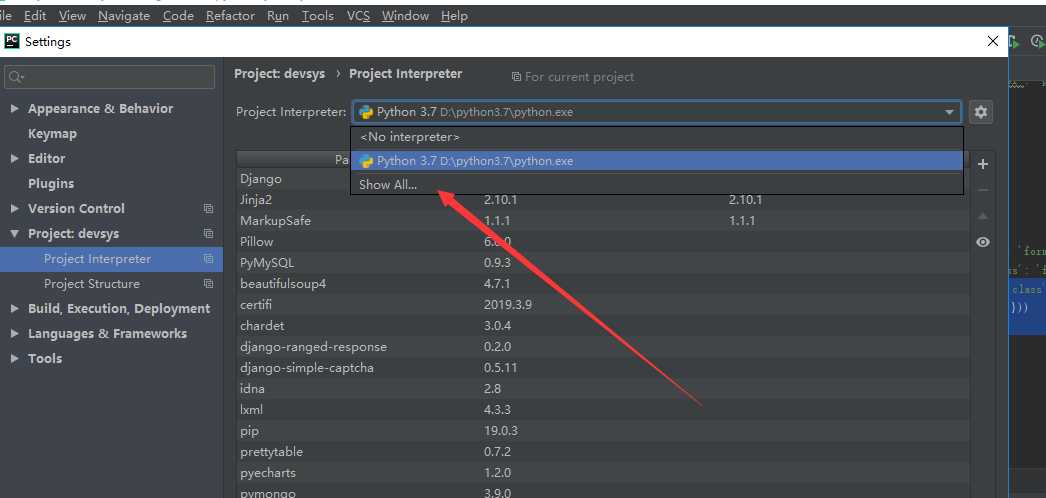Select the PyMySQL package row
Image resolution: width=1046 pixels, height=498 pixels.
point(603,263)
